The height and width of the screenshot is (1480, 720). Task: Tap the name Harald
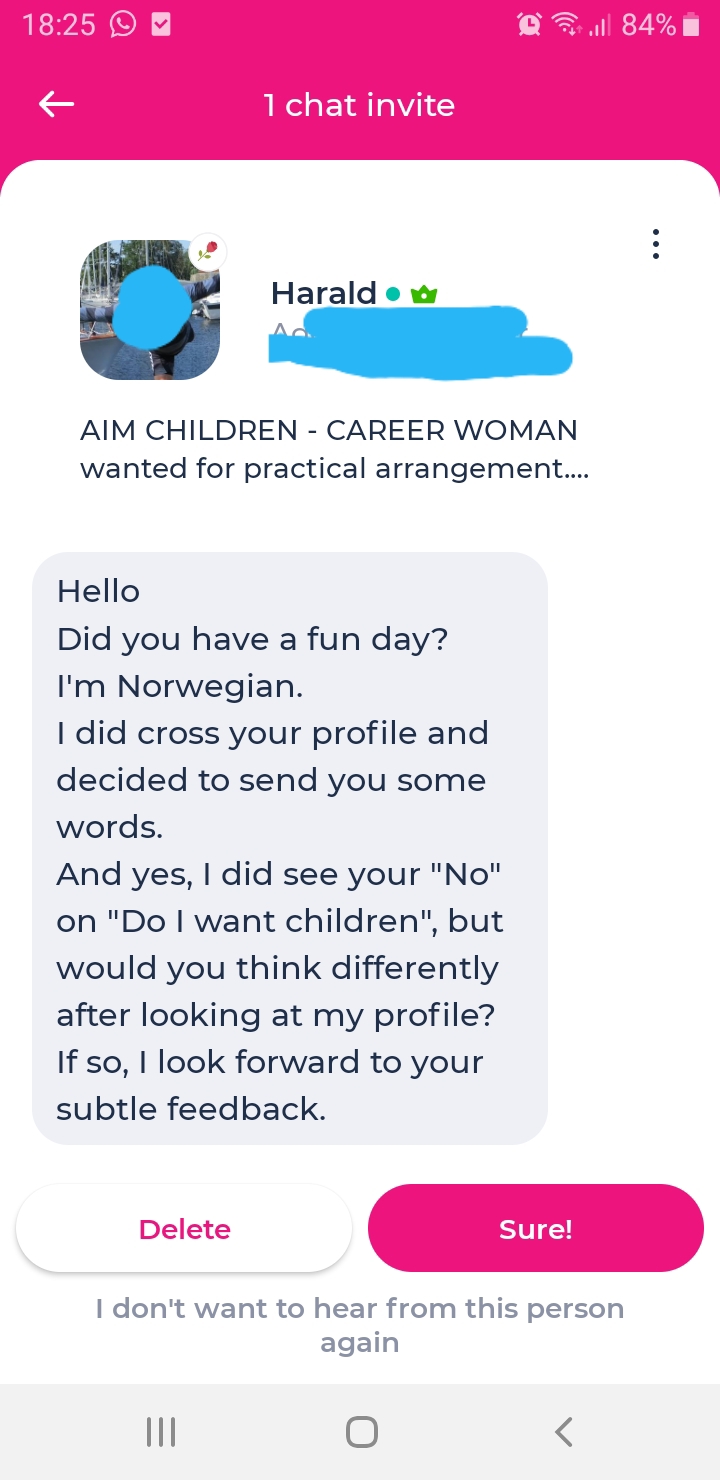[x=323, y=293]
